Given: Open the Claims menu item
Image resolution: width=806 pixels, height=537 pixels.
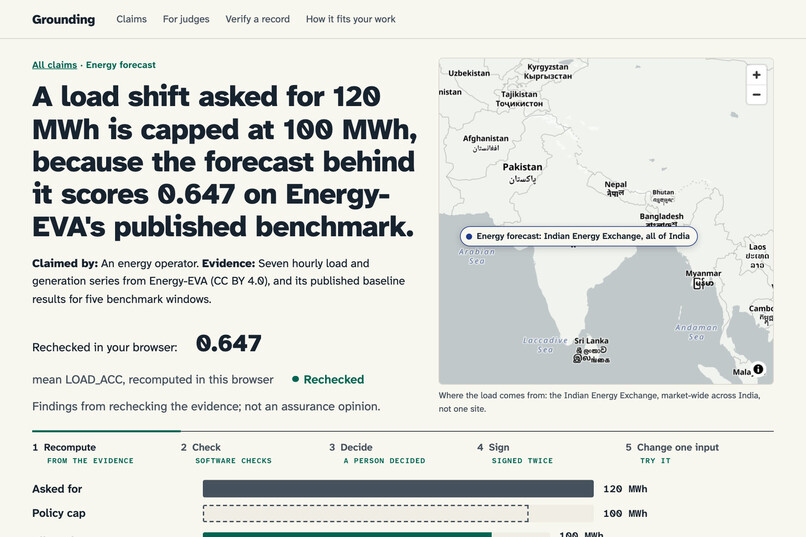Looking at the screenshot, I should 132,19.
